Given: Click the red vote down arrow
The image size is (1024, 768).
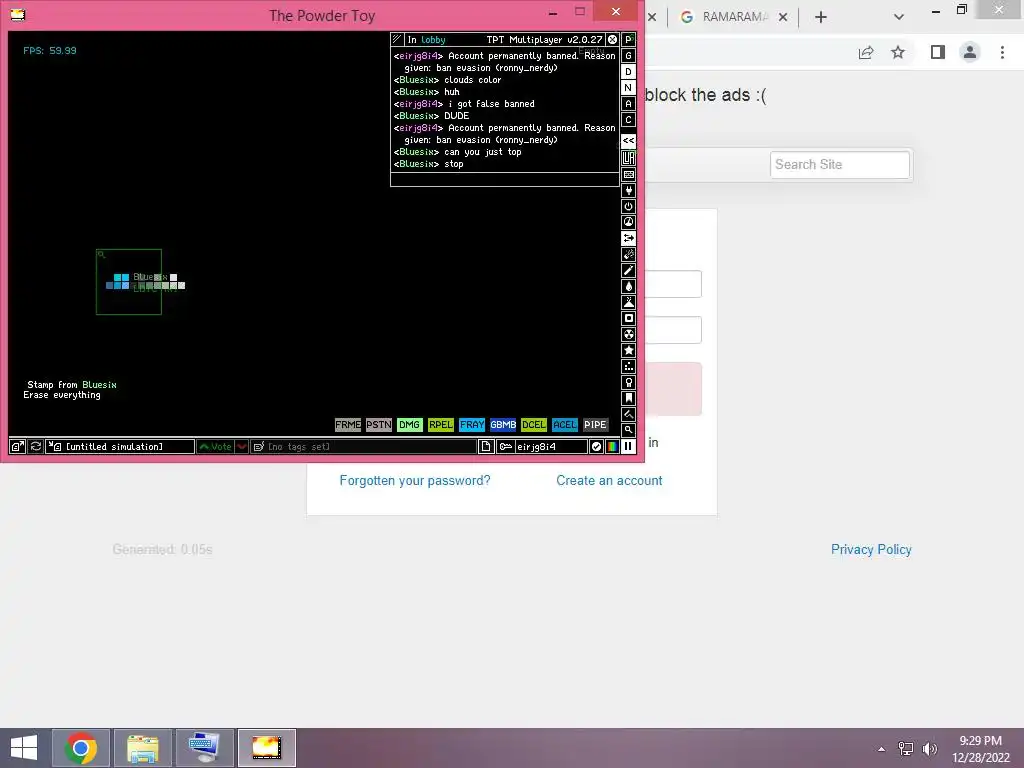Looking at the screenshot, I should (242, 447).
